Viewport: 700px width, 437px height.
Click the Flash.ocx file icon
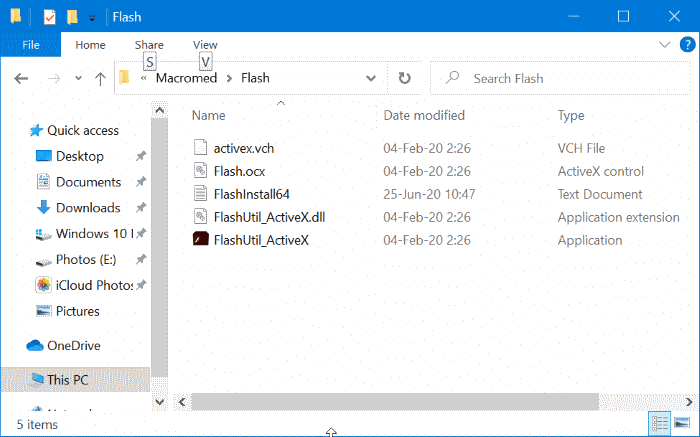[x=200, y=171]
